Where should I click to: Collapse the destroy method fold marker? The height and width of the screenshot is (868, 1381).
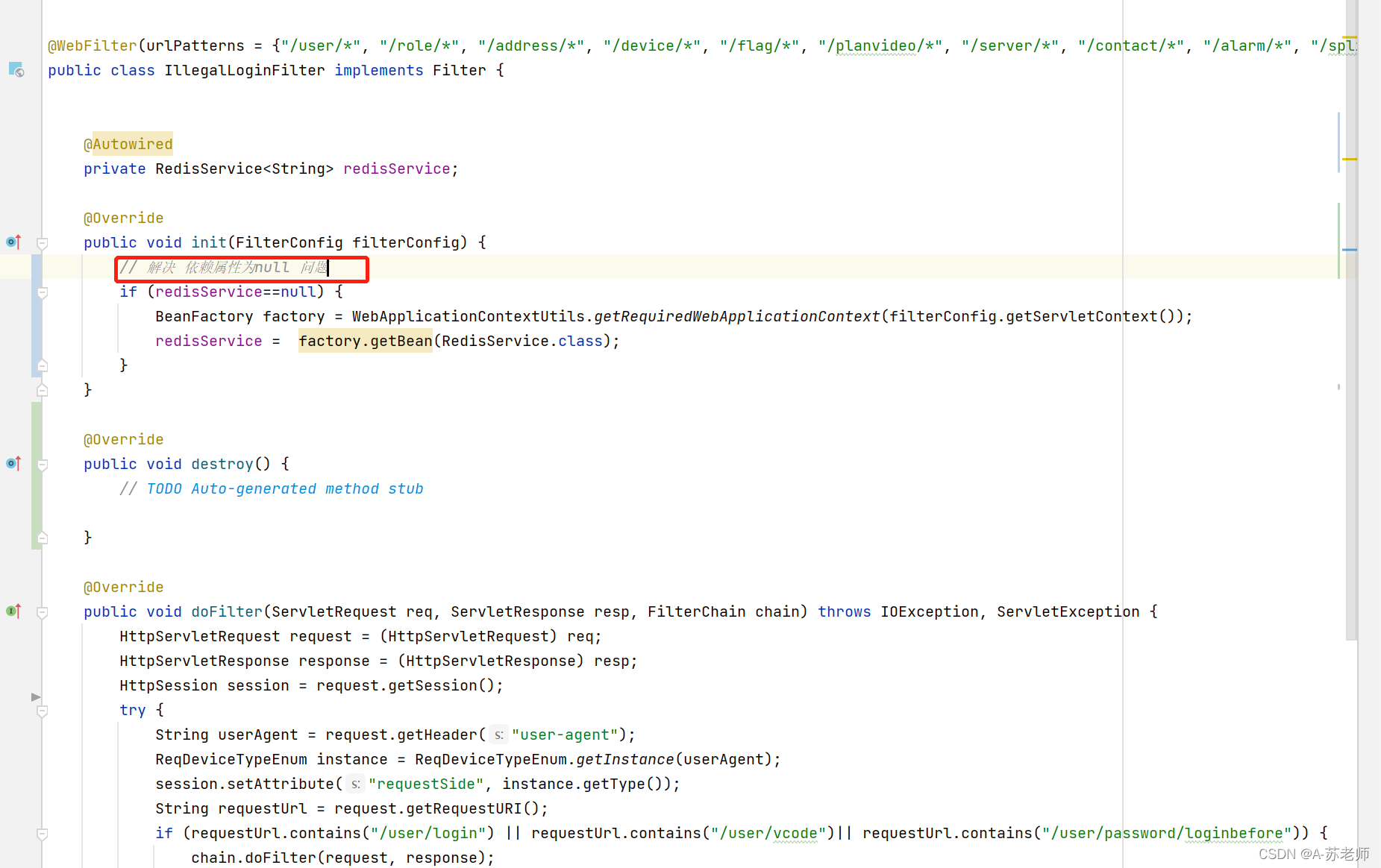click(x=43, y=465)
